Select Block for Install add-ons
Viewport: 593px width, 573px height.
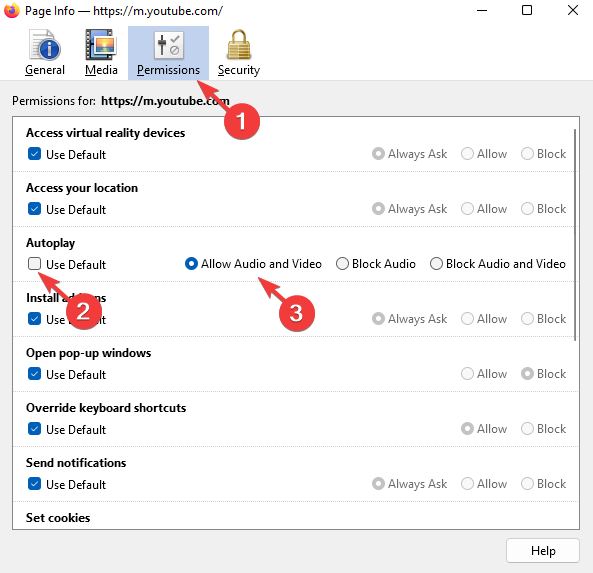[x=528, y=318]
